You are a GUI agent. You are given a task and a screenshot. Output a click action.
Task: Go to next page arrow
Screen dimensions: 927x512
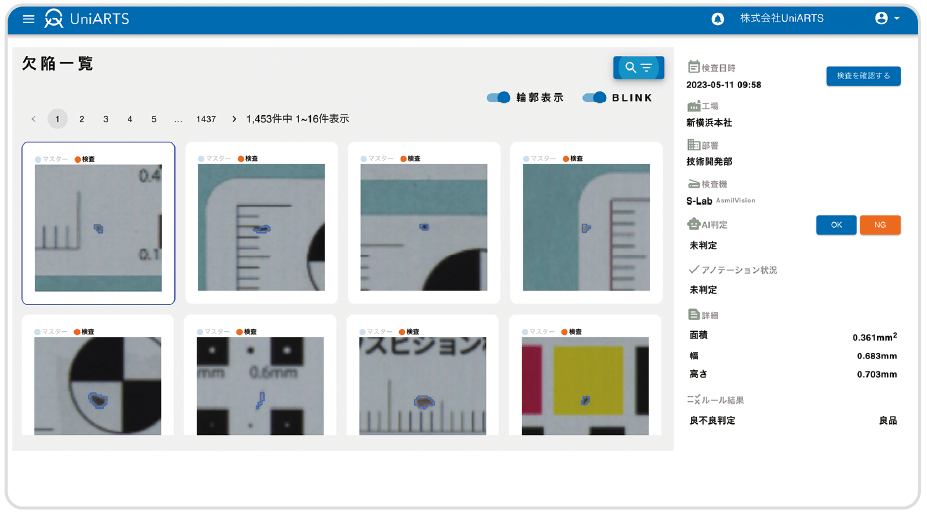click(234, 119)
